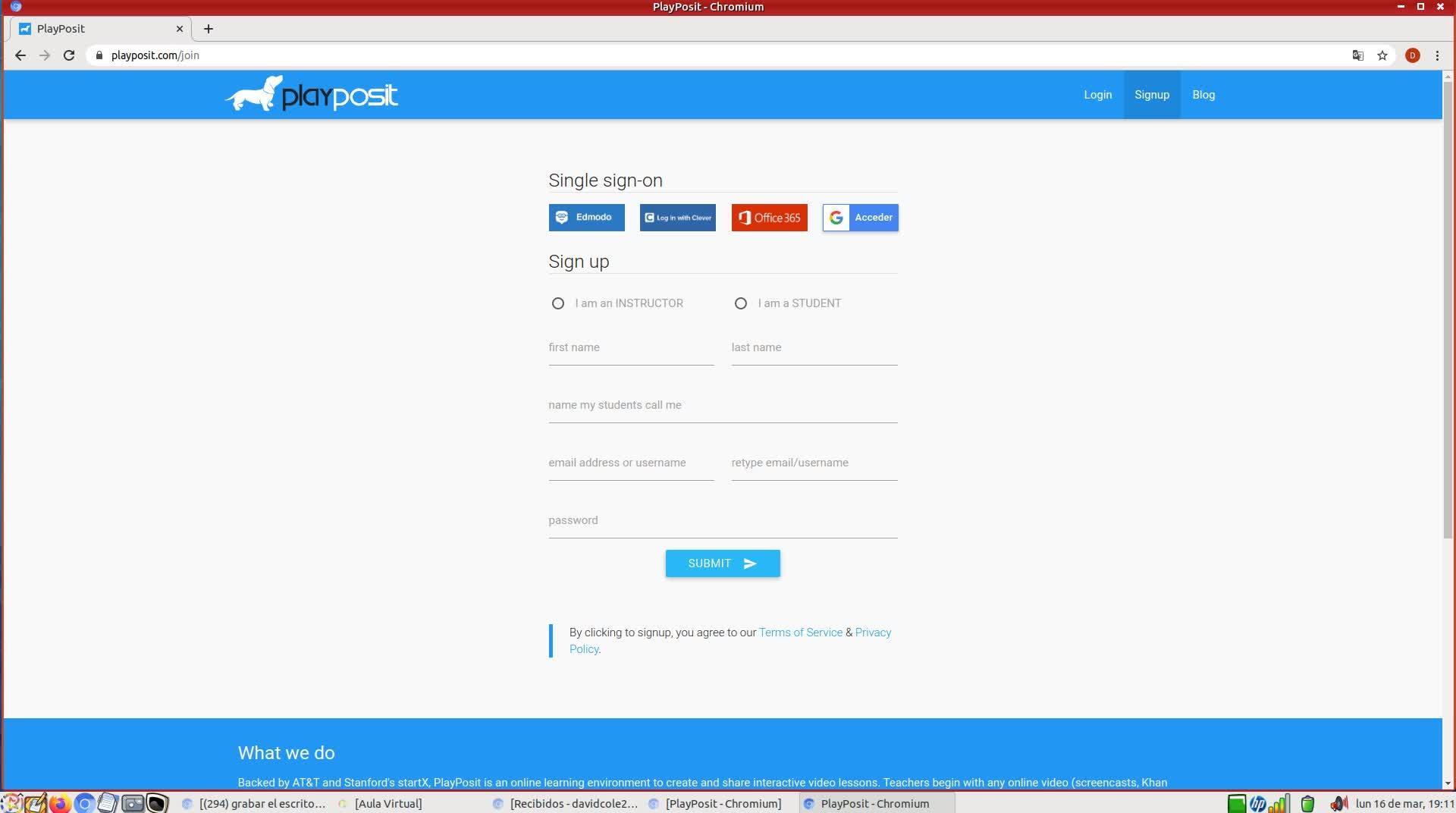Open the terminal launcher in taskbar
Screen dimensions: 1456x813
[157, 803]
